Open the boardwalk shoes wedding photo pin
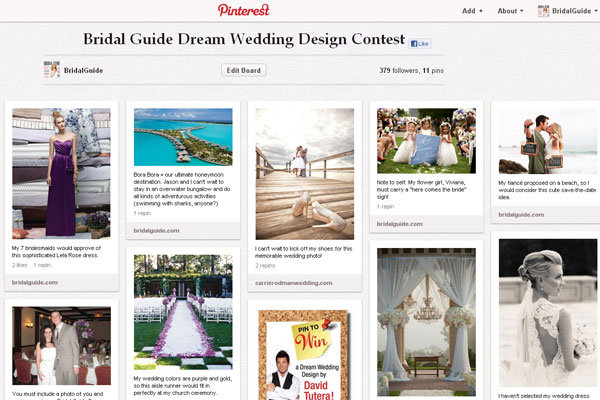Screen dimensions: 600x400 click(x=305, y=174)
